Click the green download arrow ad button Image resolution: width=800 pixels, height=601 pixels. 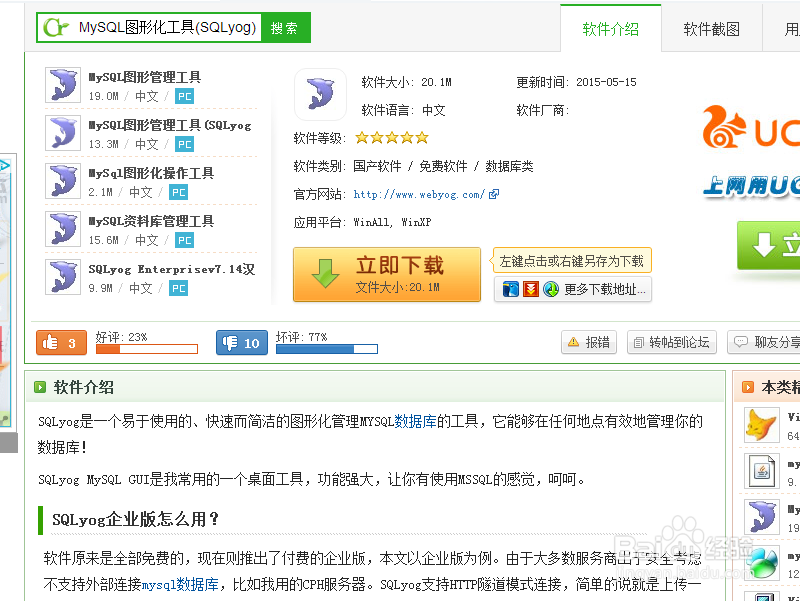click(x=769, y=245)
